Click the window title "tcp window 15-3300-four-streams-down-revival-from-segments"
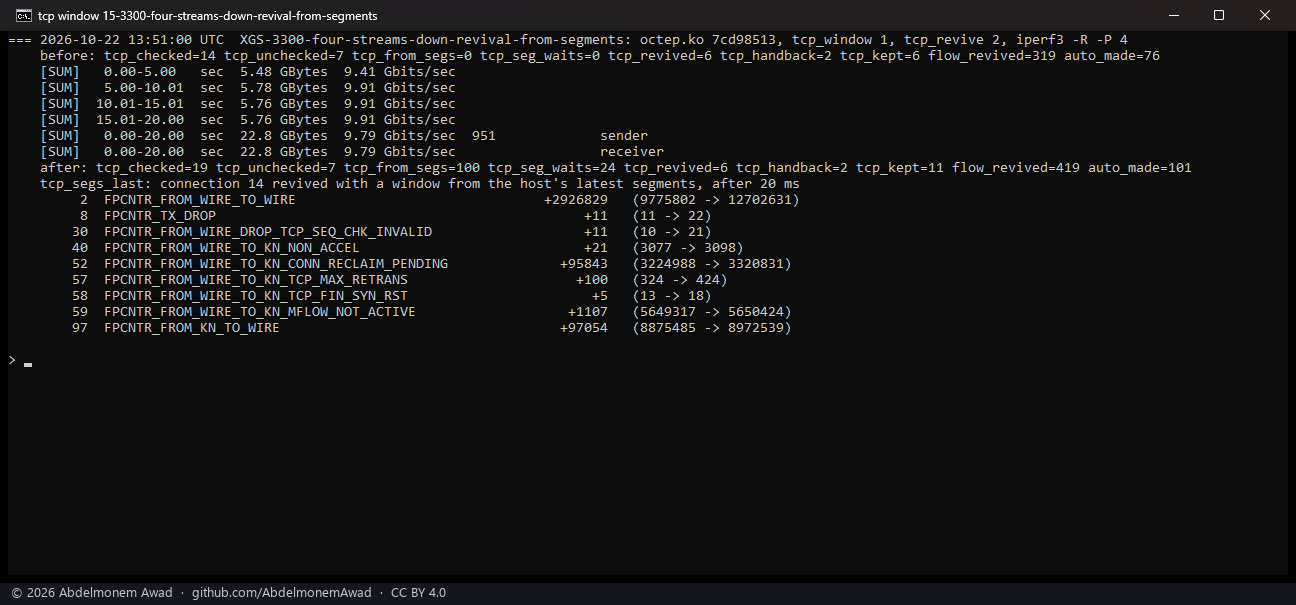 208,15
